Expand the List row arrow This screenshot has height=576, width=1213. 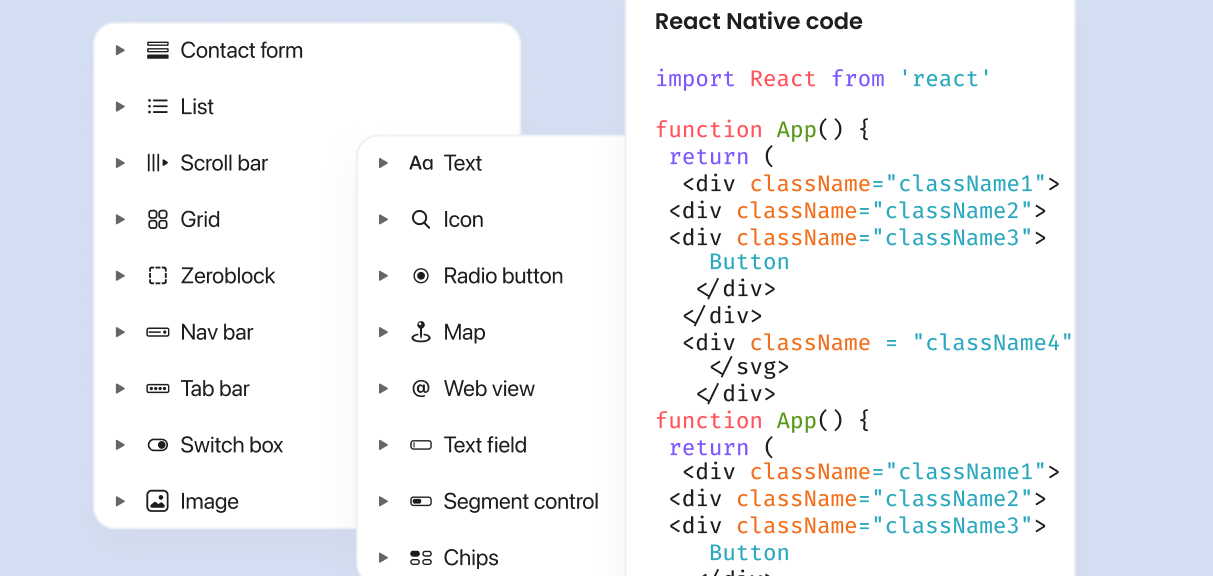120,107
